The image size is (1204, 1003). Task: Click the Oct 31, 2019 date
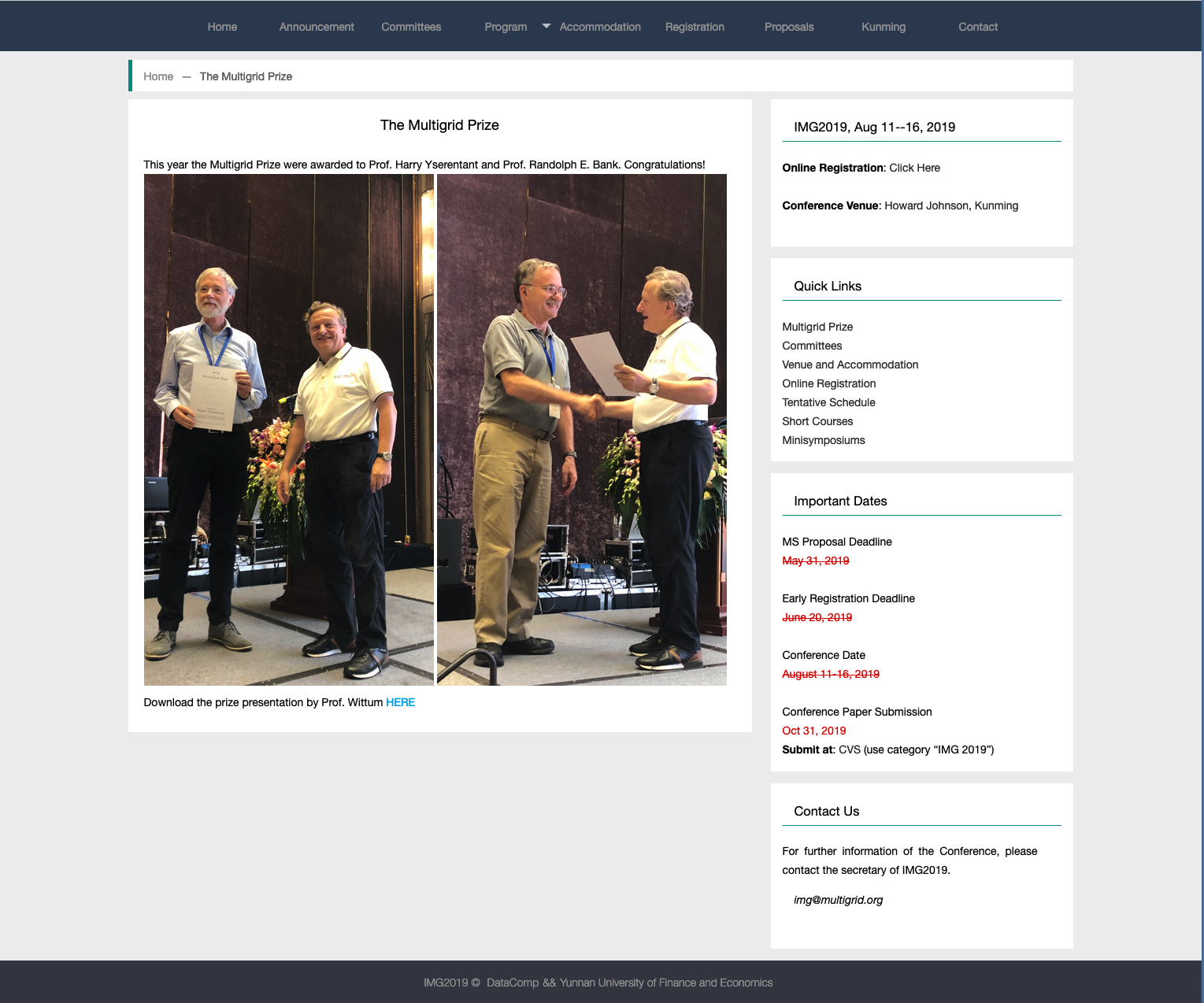click(x=814, y=731)
